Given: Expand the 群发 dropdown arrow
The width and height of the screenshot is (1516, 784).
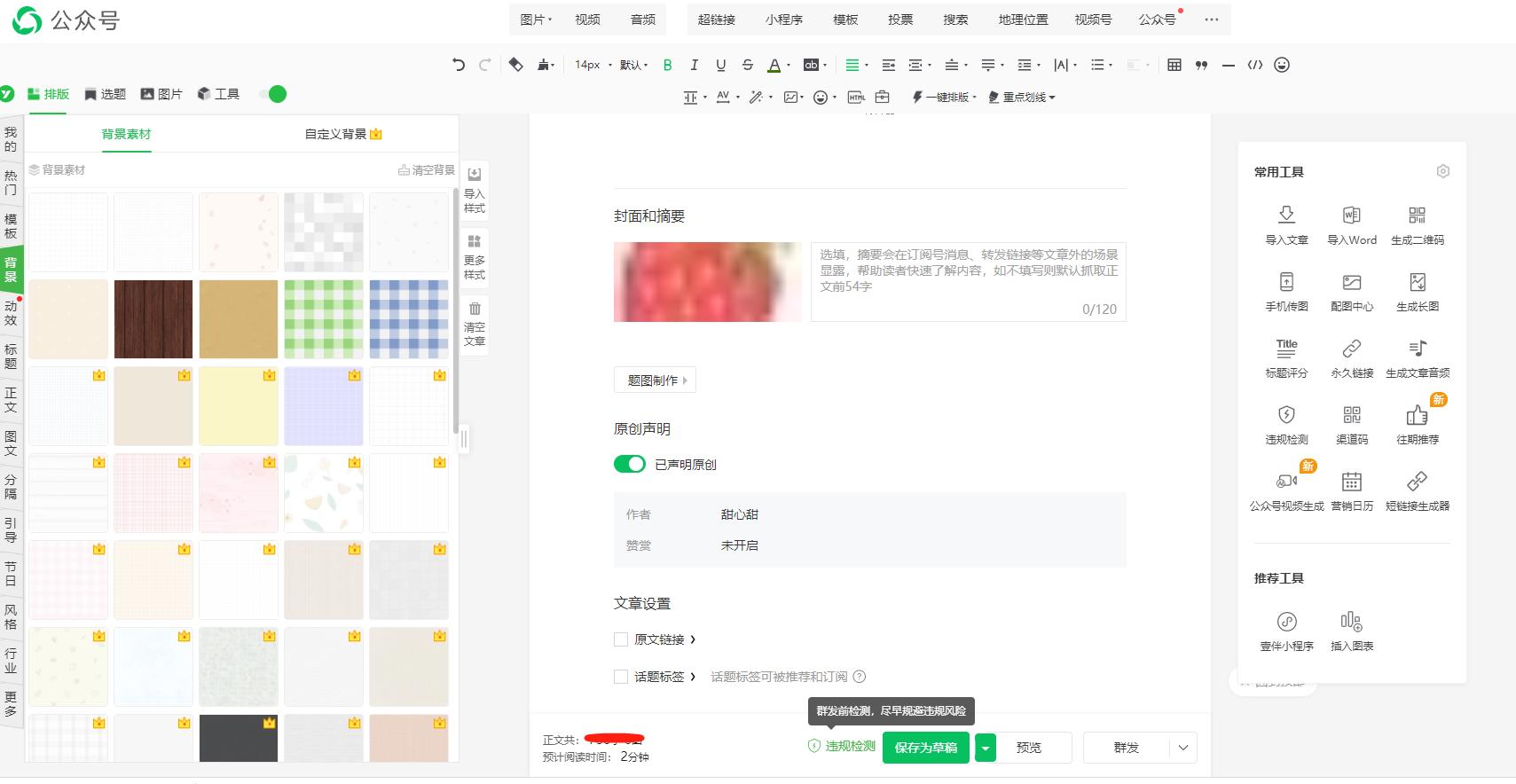Looking at the screenshot, I should point(1183,748).
